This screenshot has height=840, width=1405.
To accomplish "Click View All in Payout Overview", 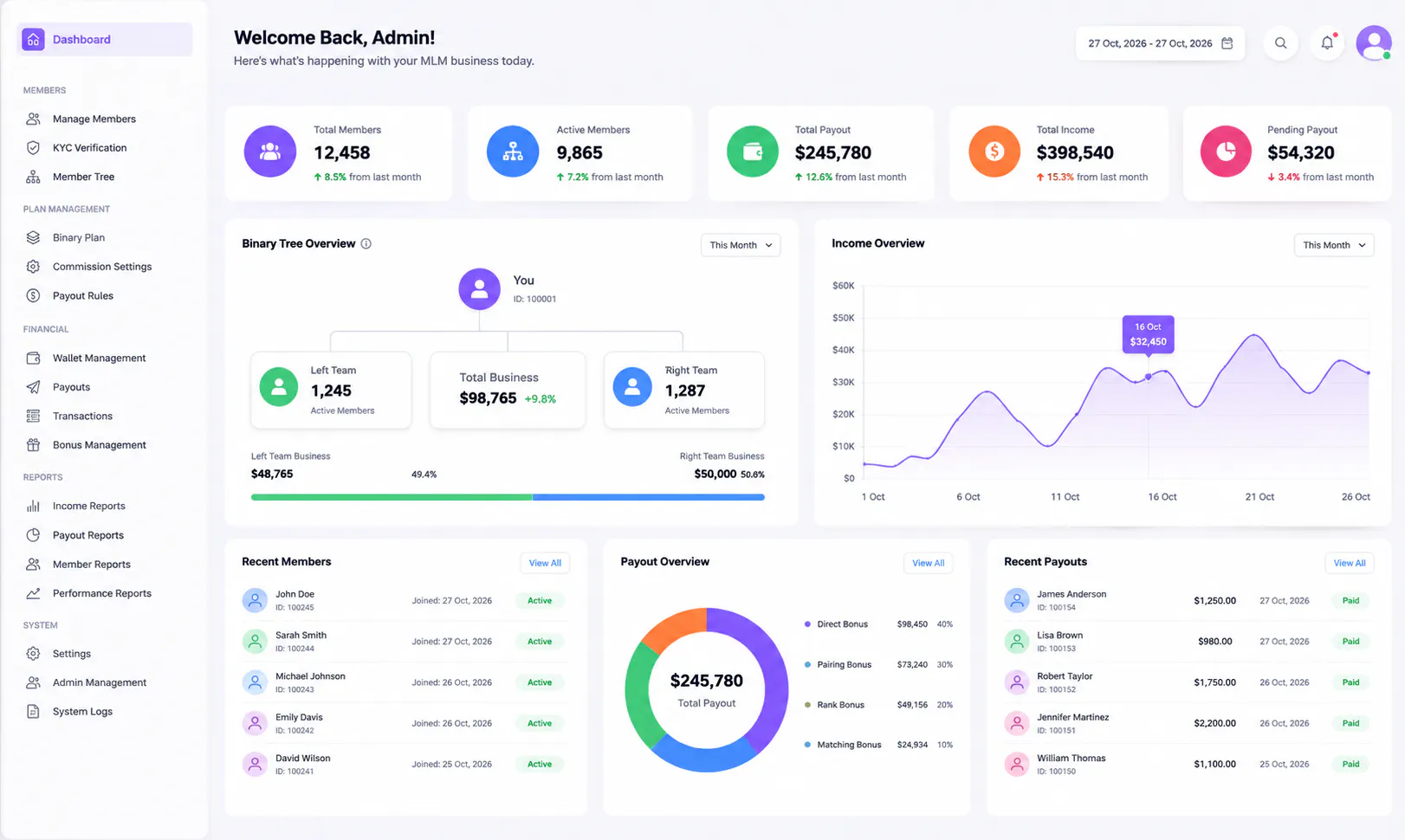I will (x=928, y=563).
